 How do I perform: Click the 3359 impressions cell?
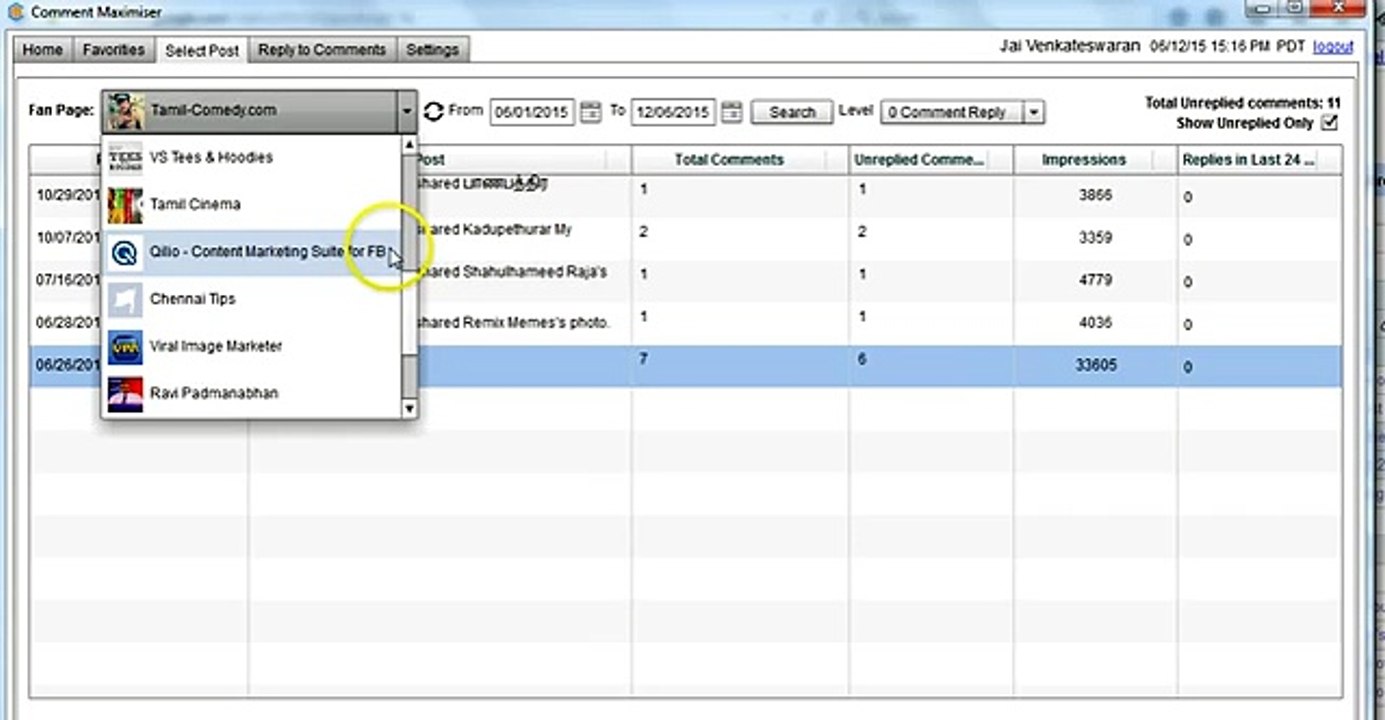pos(1095,238)
